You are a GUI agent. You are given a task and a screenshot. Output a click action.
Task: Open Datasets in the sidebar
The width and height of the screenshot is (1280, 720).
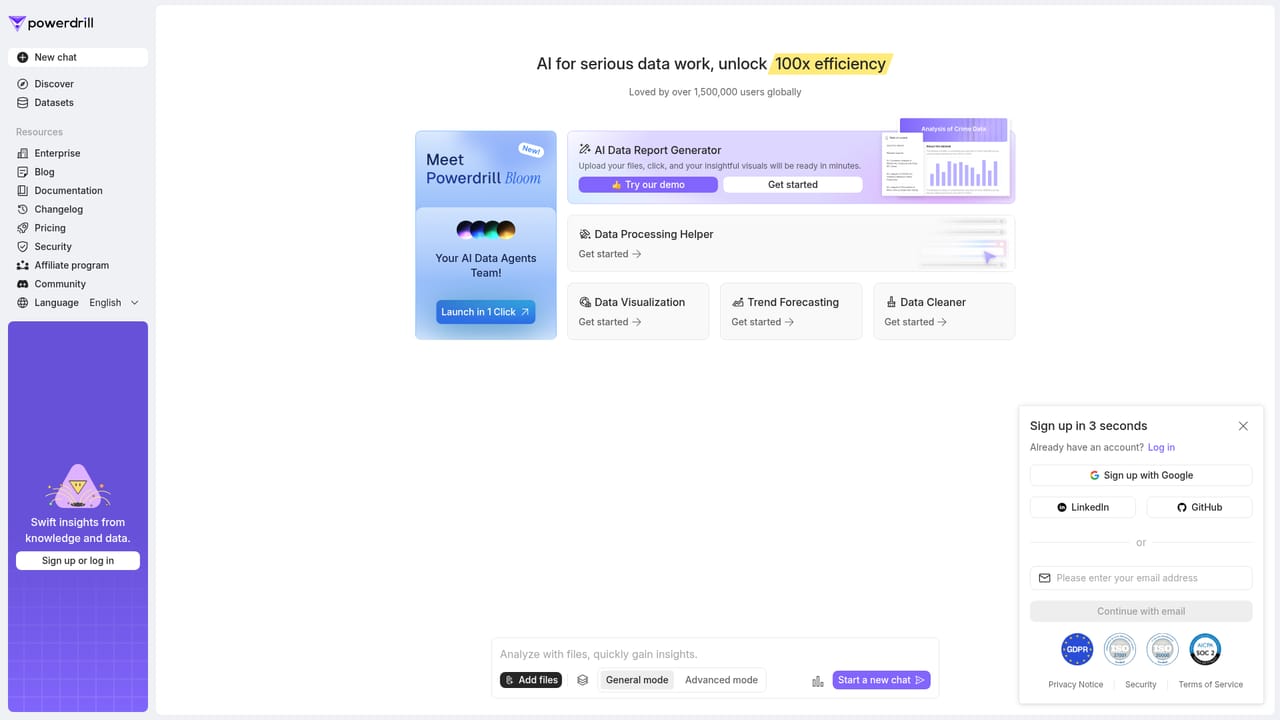click(x=78, y=103)
